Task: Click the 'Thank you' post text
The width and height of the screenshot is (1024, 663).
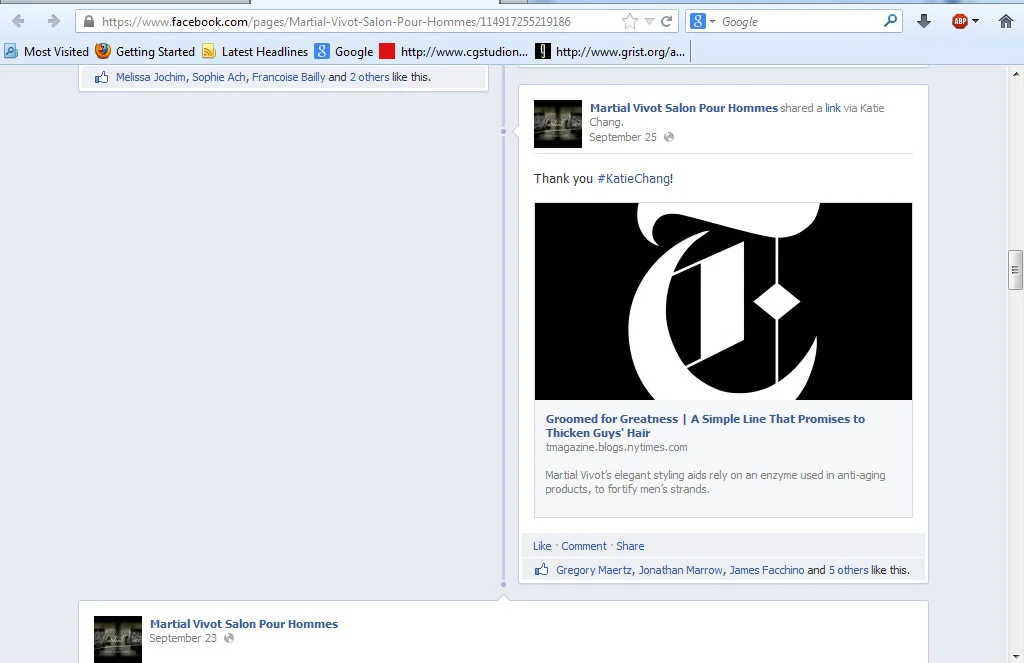Action: (564, 178)
